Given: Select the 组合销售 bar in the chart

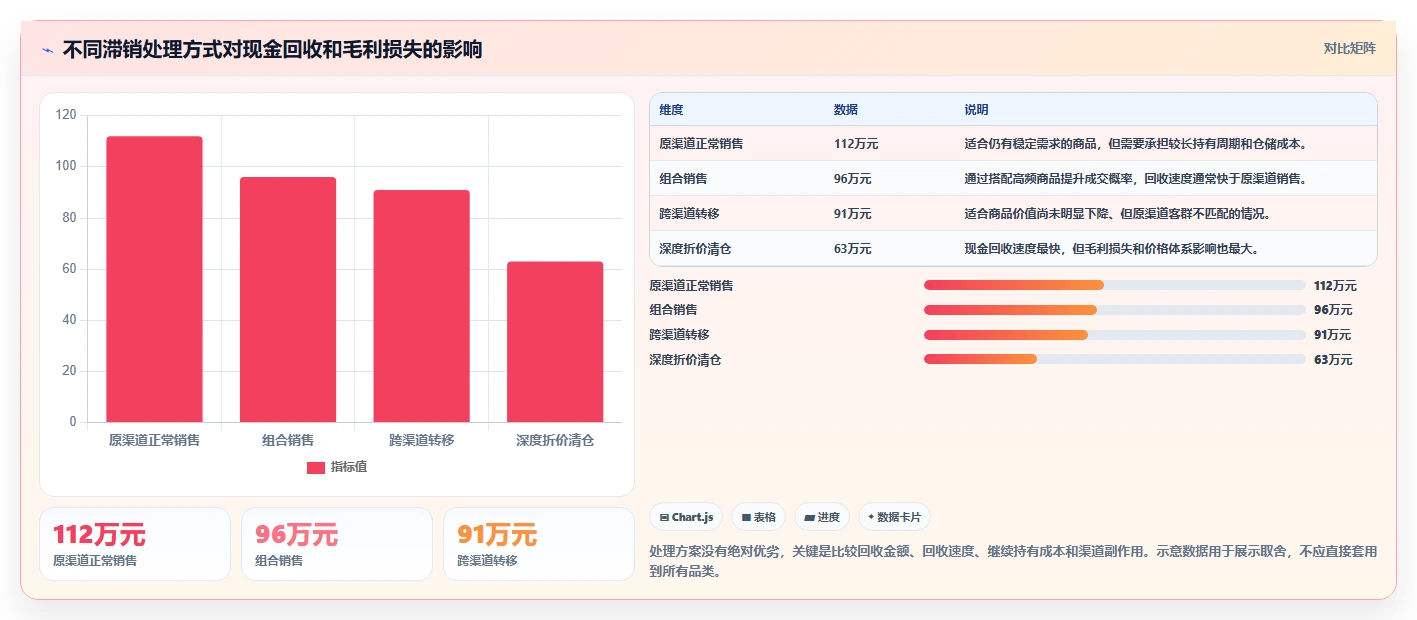Looking at the screenshot, I should pyautogui.click(x=288, y=300).
